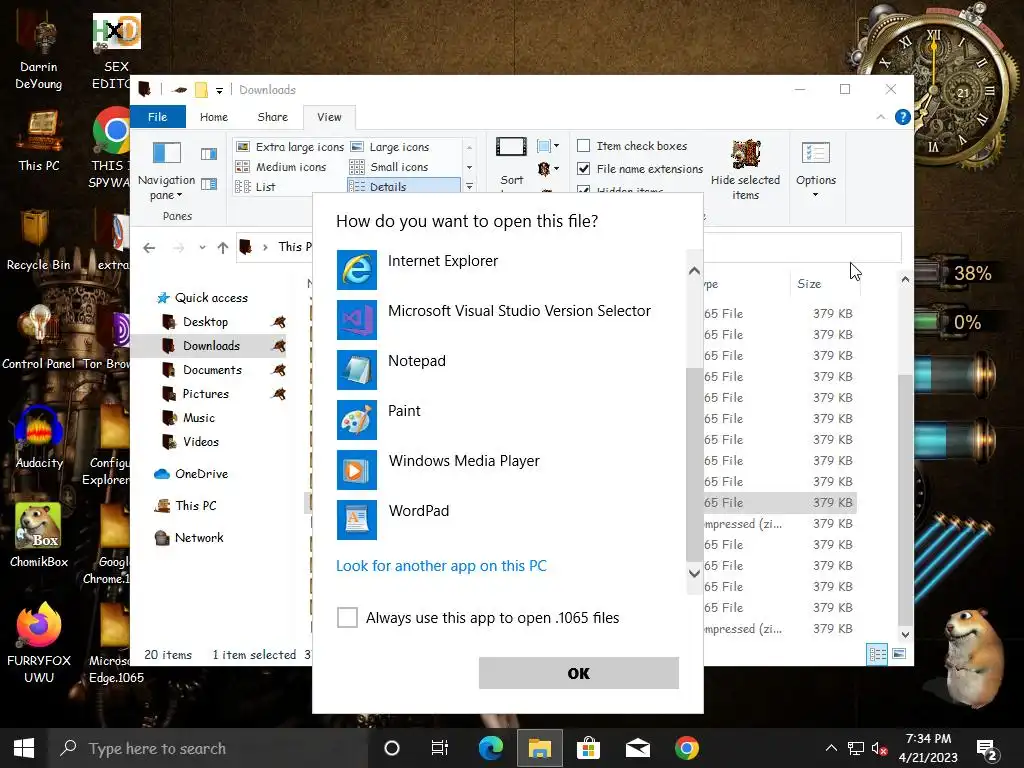Select Microsoft Visual Studio Version Selector
1024x768 pixels.
point(511,320)
